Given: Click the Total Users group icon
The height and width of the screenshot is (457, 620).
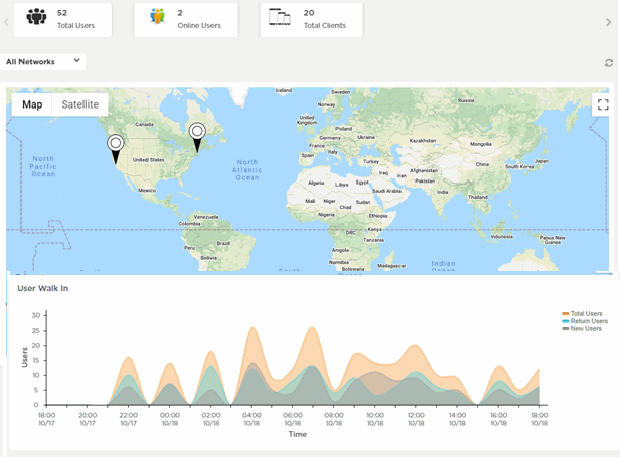Looking at the screenshot, I should point(37,17).
